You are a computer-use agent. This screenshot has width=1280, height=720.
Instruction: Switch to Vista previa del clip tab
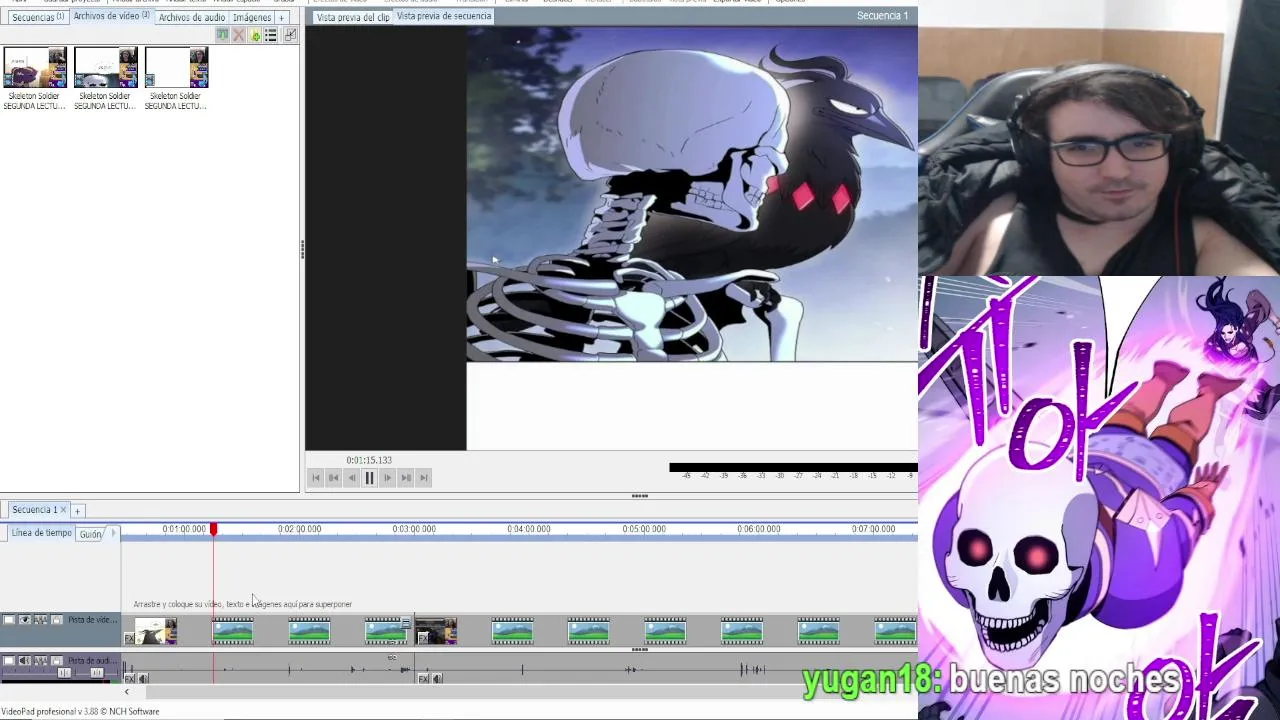352,17
